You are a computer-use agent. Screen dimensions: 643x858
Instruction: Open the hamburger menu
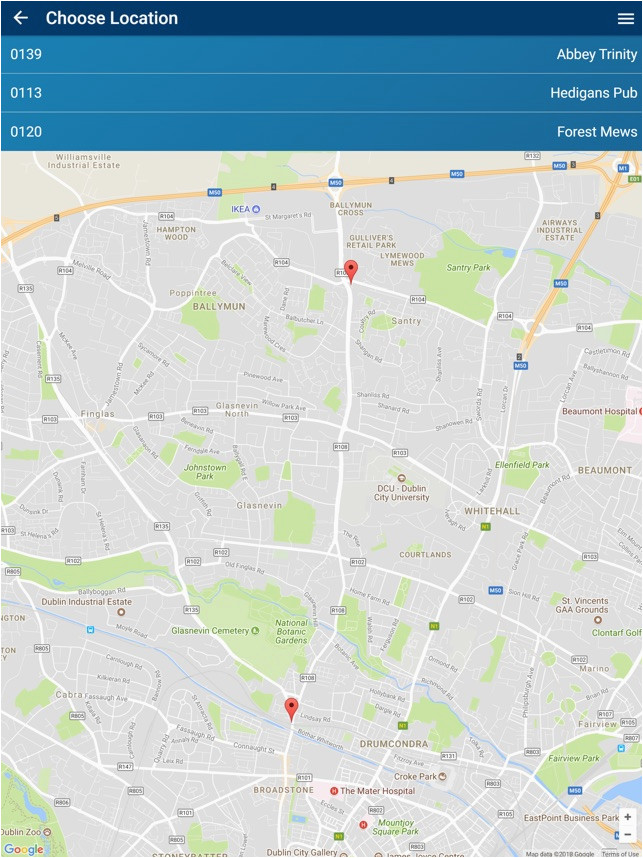(x=625, y=19)
